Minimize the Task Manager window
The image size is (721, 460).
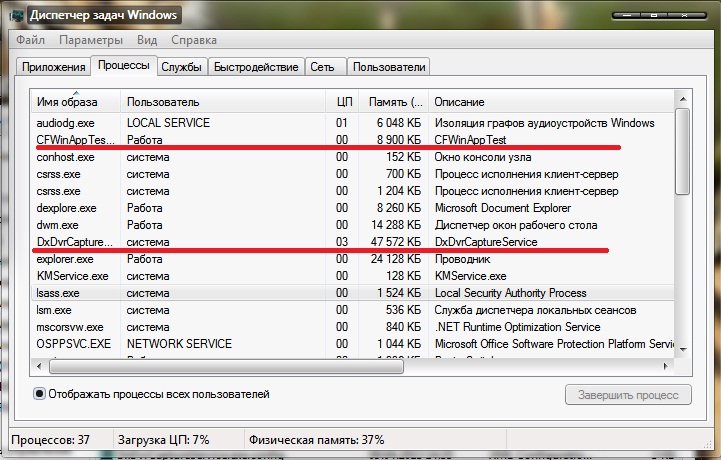pos(626,16)
